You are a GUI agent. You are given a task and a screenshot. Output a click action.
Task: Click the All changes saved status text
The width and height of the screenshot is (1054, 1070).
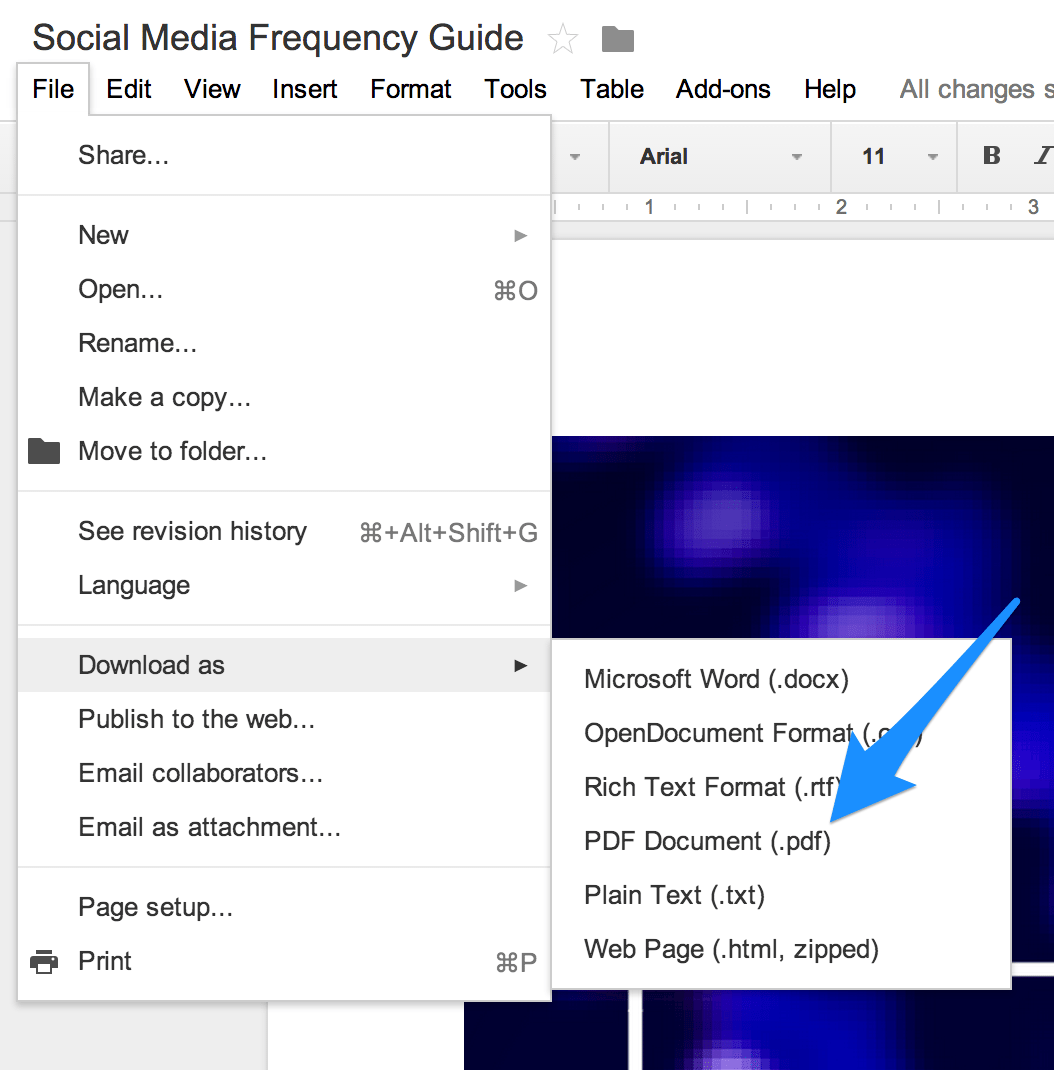point(974,89)
